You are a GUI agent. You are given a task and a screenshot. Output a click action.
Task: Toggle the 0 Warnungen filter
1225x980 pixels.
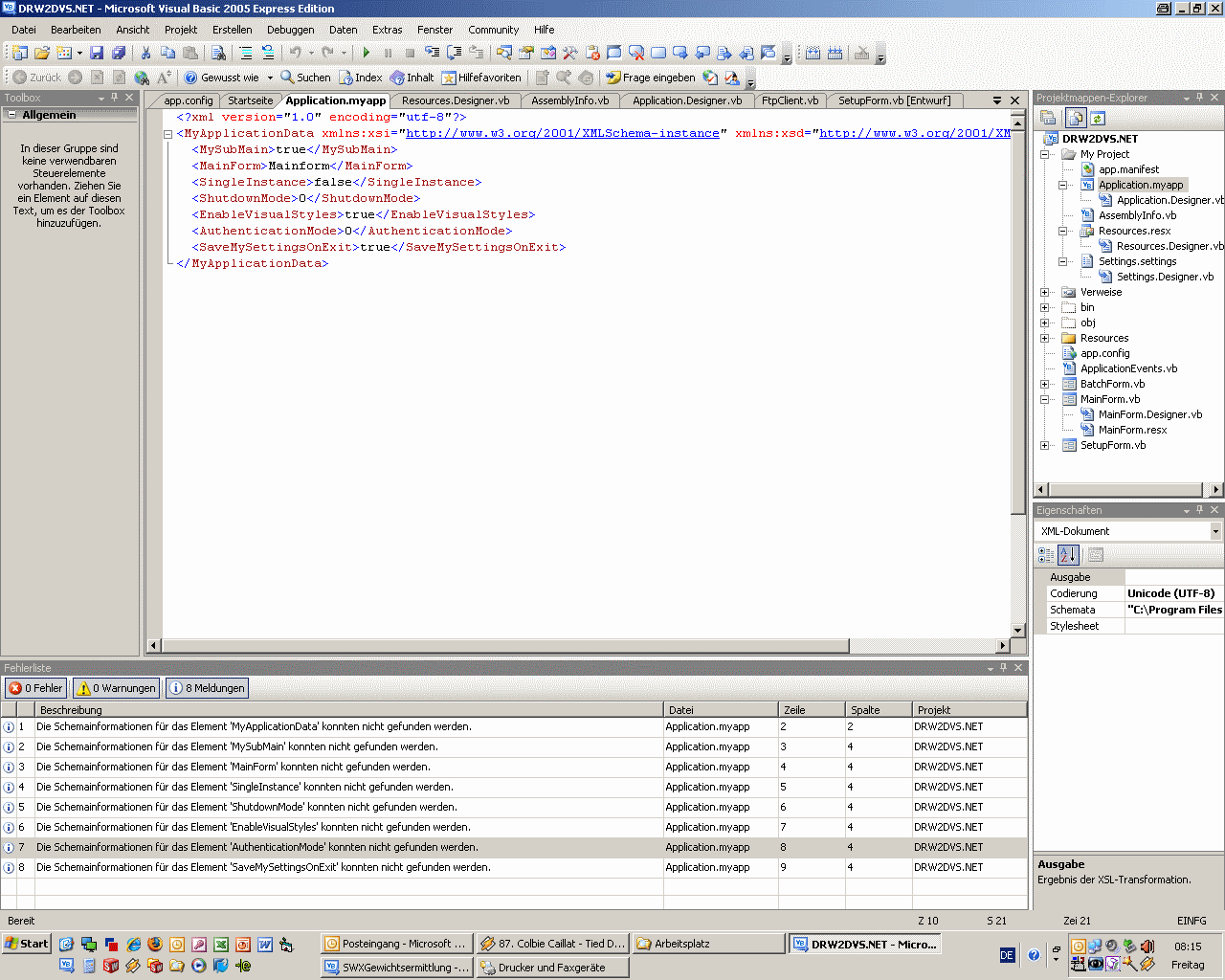click(x=117, y=688)
